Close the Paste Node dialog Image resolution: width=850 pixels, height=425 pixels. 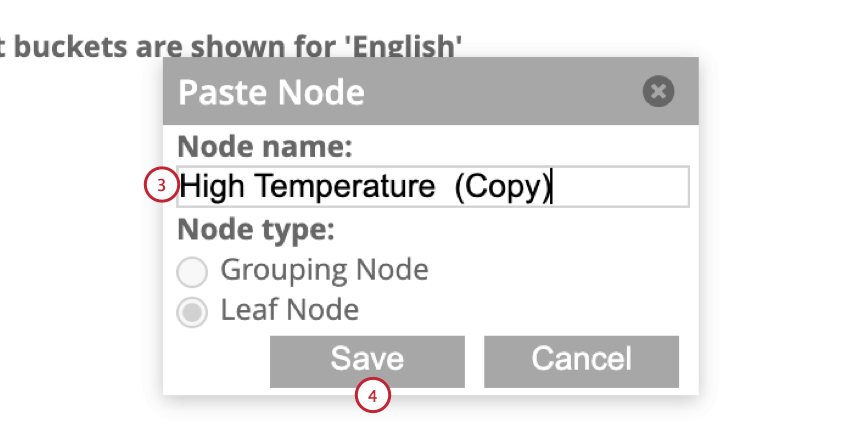click(x=658, y=92)
